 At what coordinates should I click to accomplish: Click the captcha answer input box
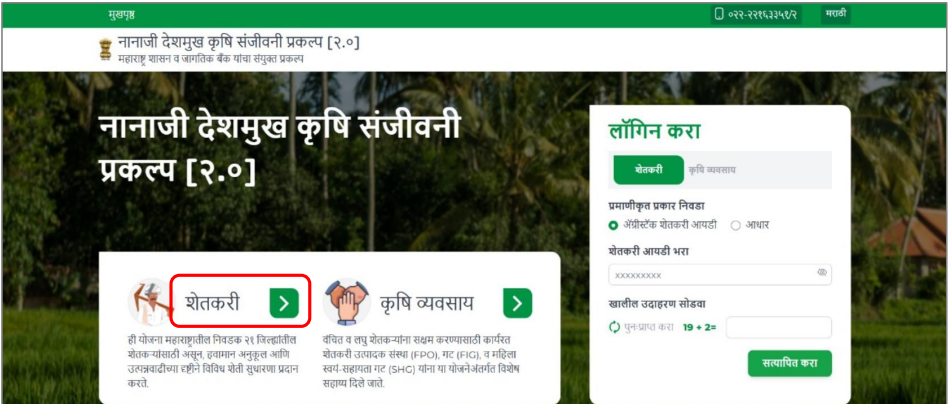779,327
